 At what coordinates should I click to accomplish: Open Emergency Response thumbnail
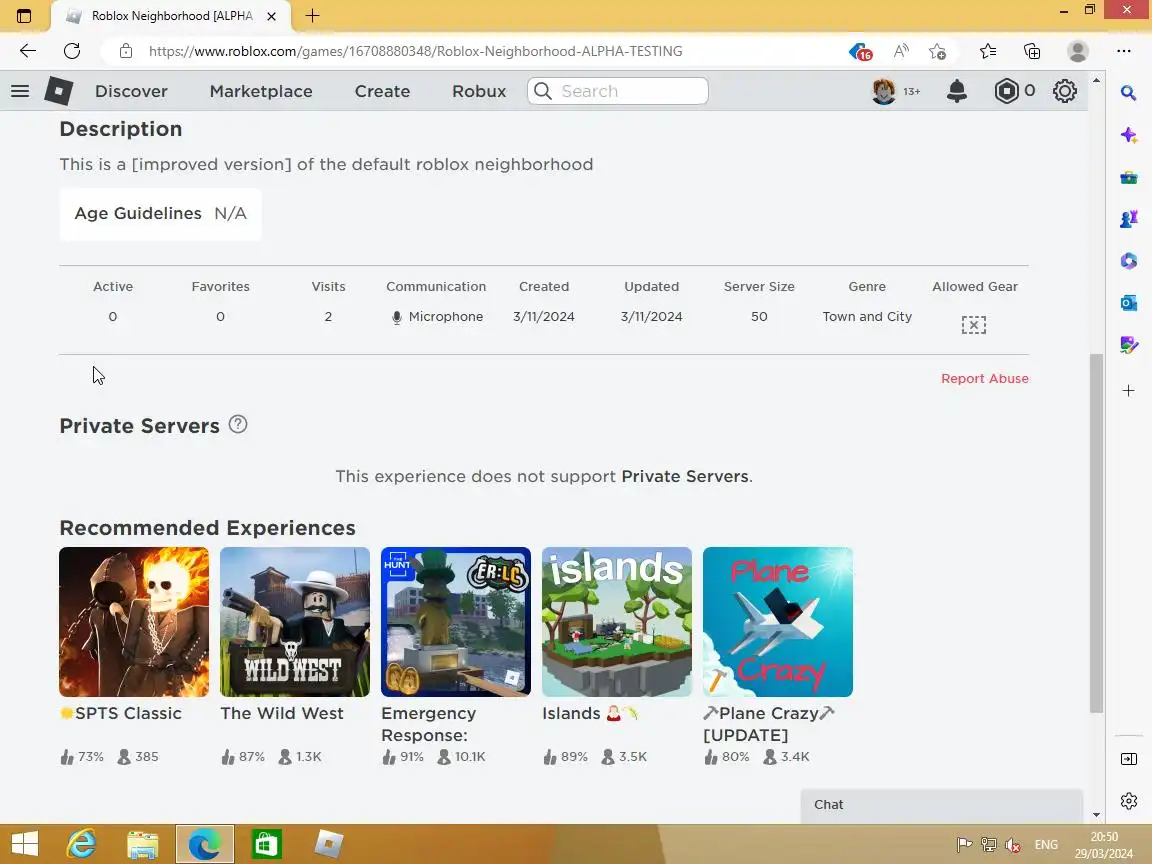tap(456, 622)
